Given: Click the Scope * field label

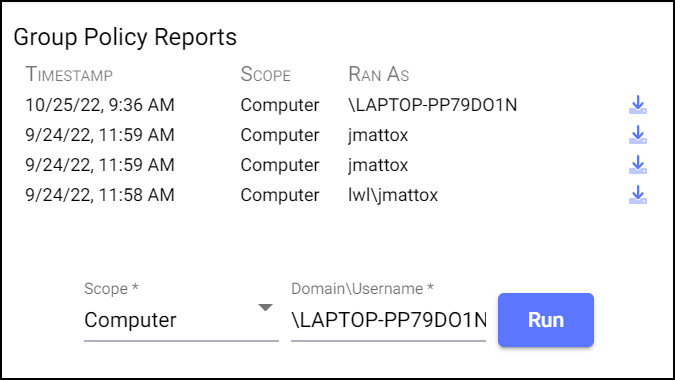Looking at the screenshot, I should [111, 289].
